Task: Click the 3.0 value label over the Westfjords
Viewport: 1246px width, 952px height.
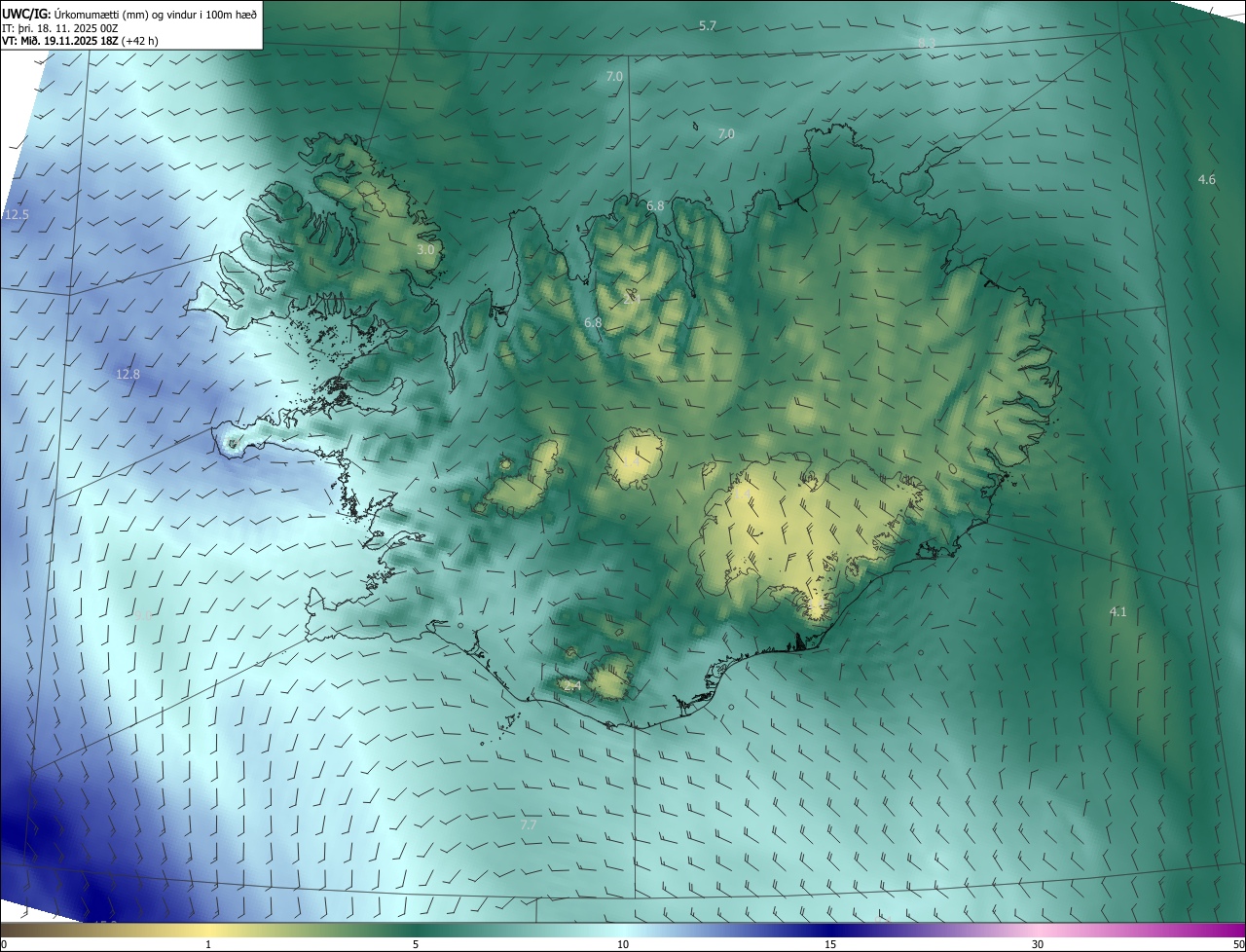Action: [425, 250]
